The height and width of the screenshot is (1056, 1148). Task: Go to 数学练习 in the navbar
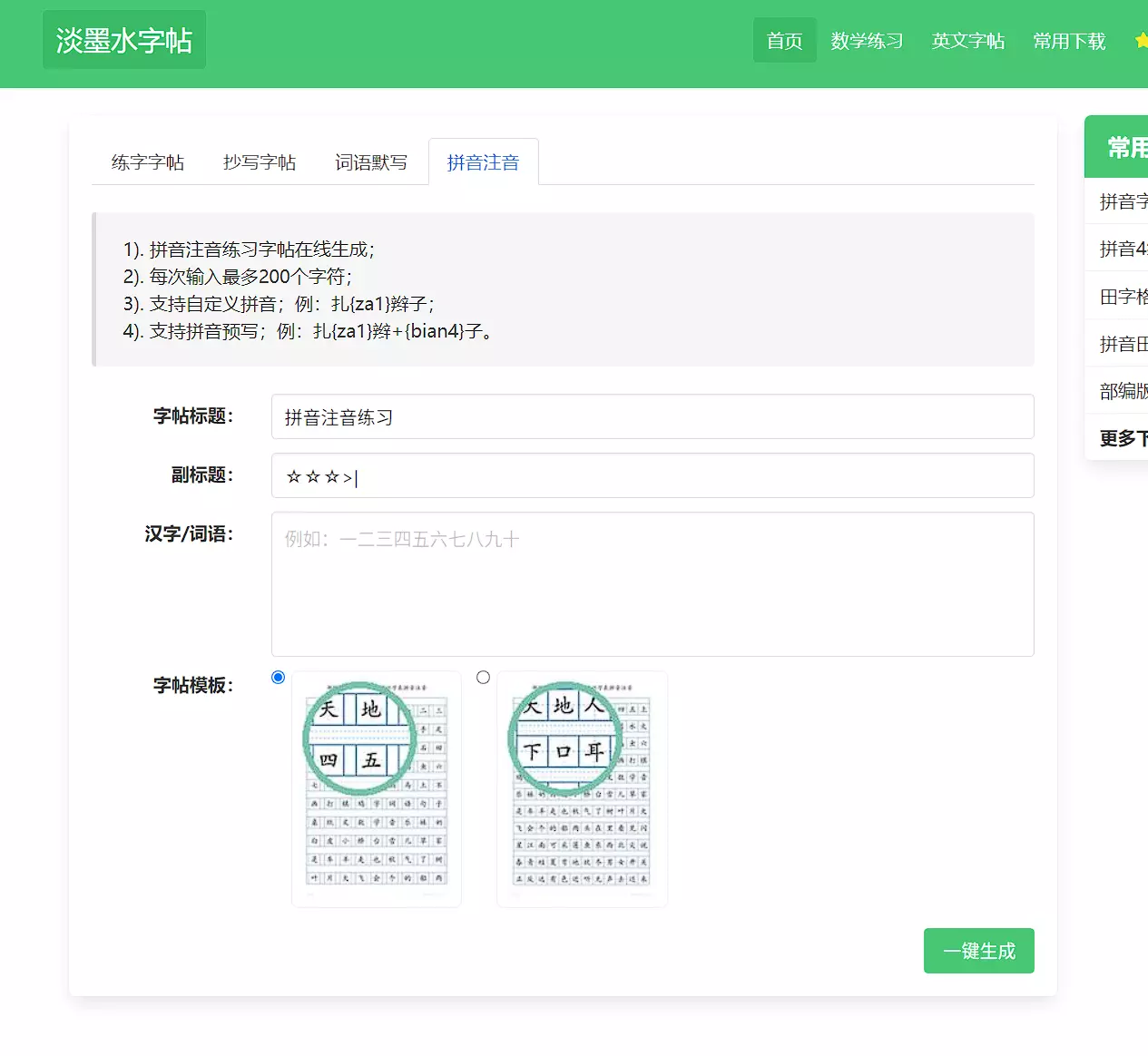[867, 41]
